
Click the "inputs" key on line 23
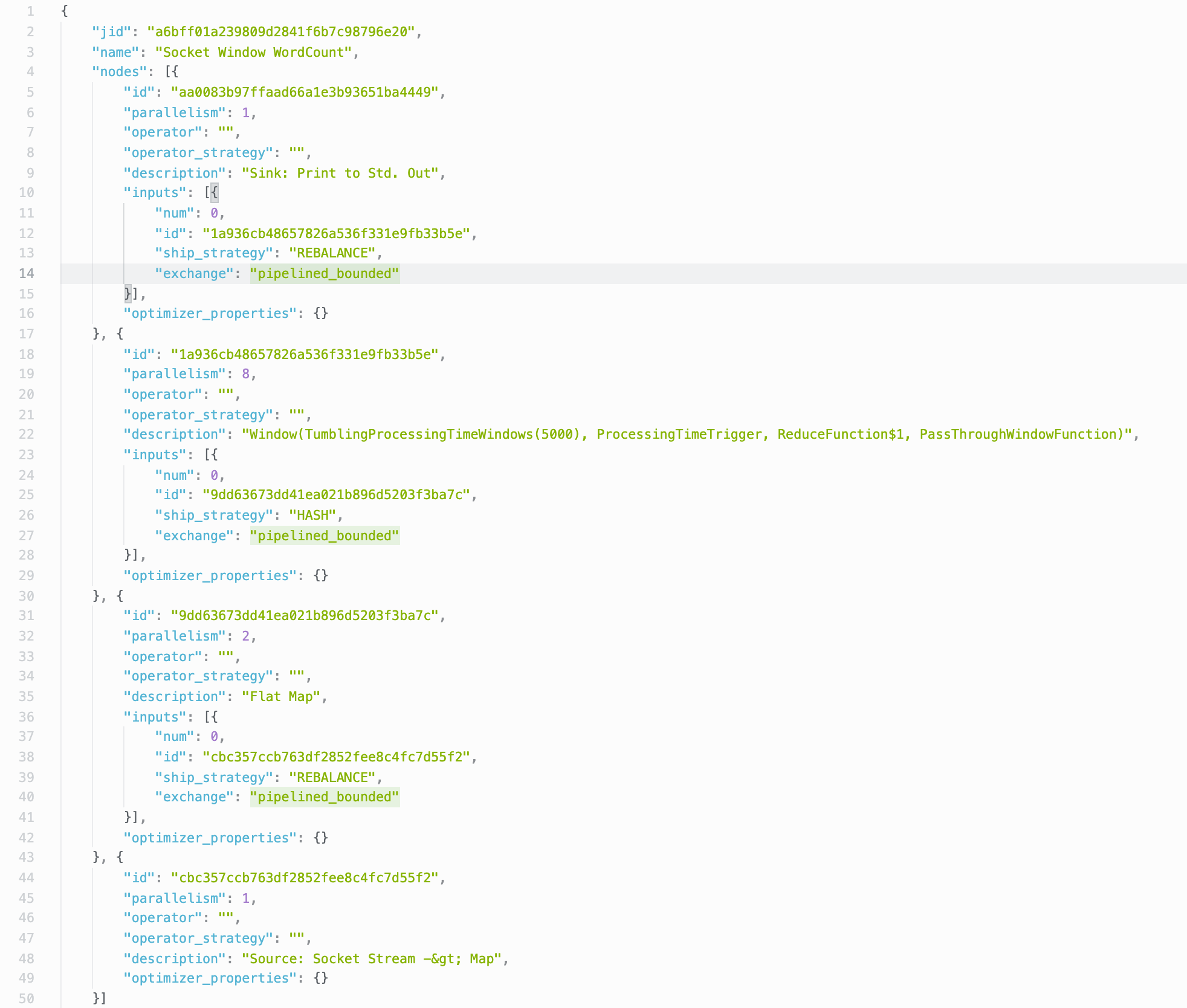(x=155, y=455)
